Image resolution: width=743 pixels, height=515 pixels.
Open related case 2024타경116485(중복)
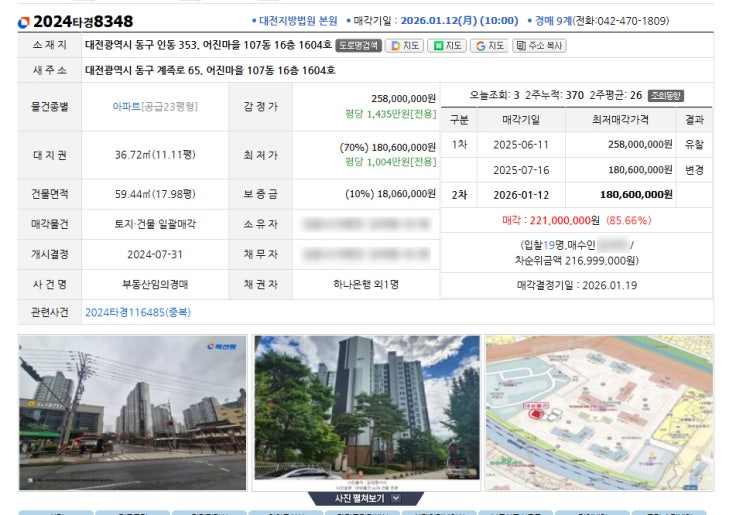[137, 312]
